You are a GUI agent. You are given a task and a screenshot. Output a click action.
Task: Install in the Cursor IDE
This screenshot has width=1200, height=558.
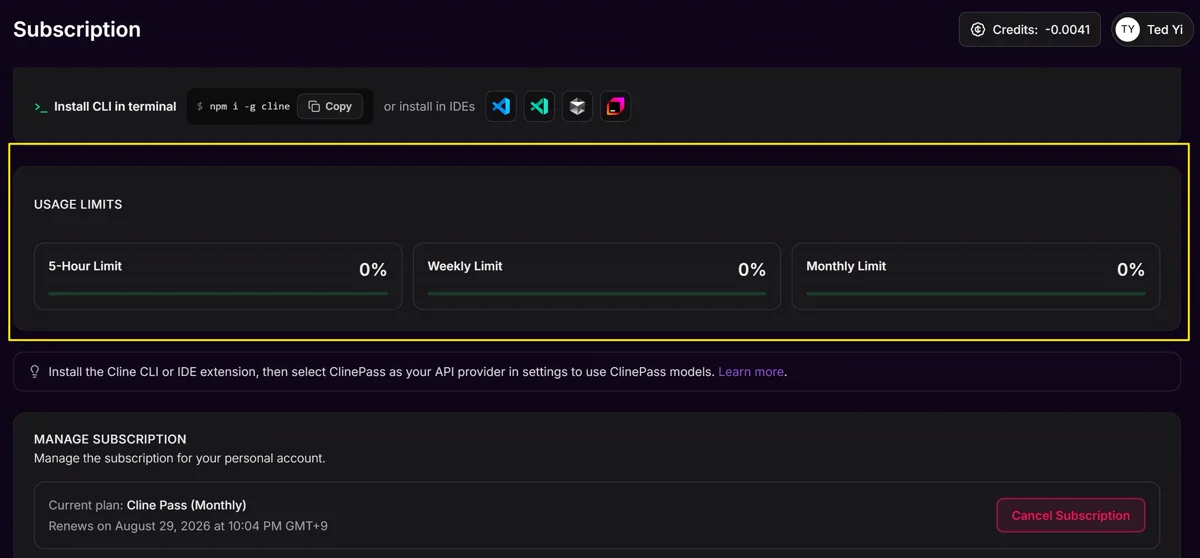tap(577, 106)
